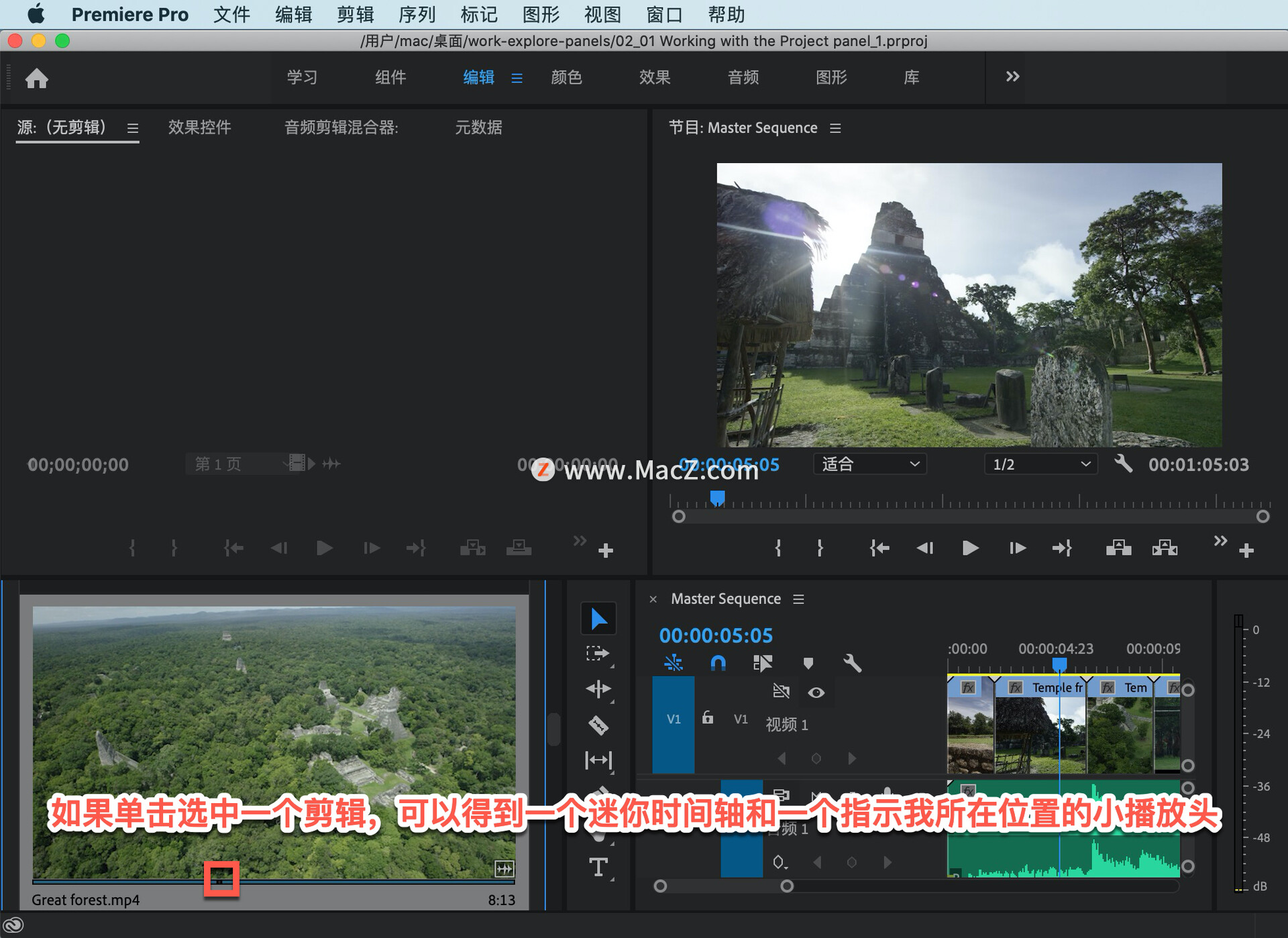
Task: Open Program monitor panel menu
Action: tap(835, 128)
